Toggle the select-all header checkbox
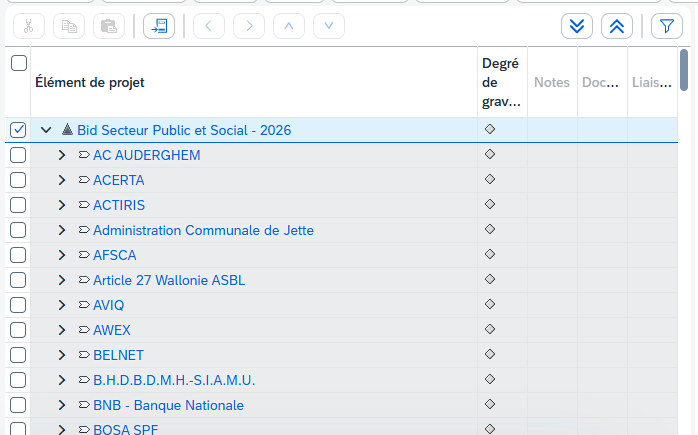 pyautogui.click(x=18, y=63)
